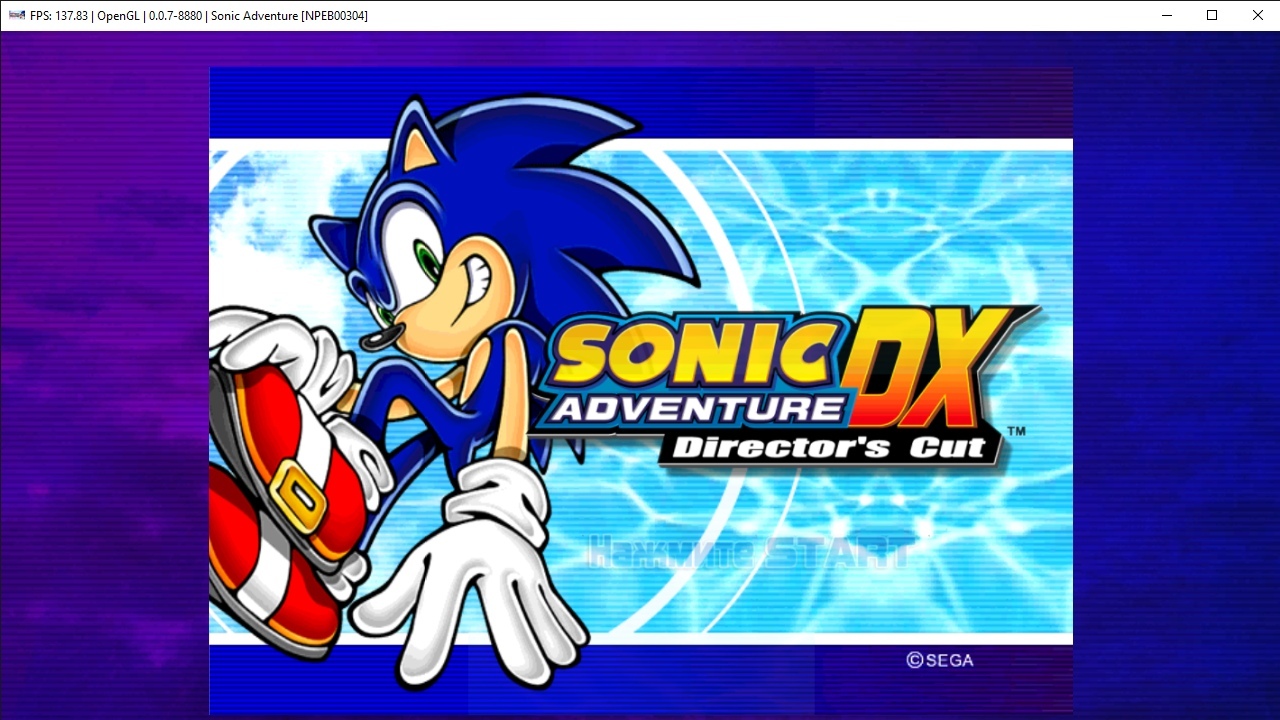
Task: Click the TM trademark symbol beside logo
Action: pyautogui.click(x=1015, y=432)
